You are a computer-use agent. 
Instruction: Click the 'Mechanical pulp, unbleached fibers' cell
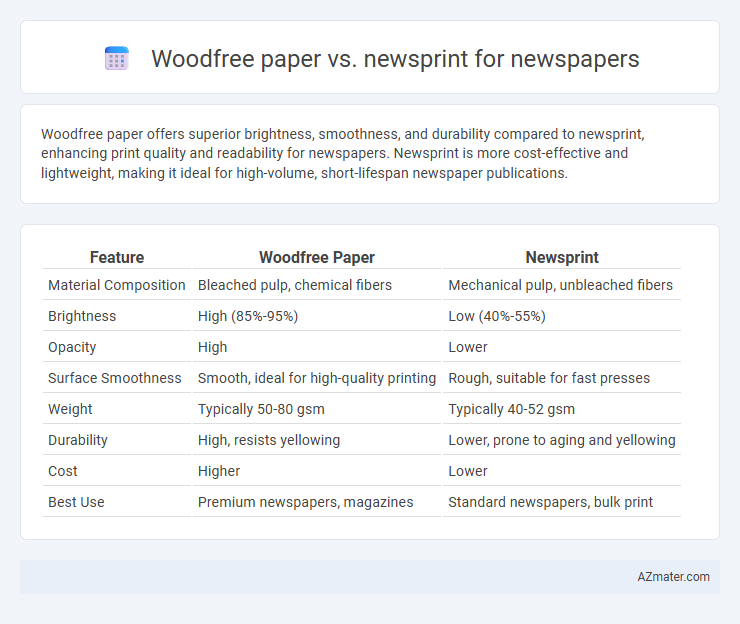pyautogui.click(x=562, y=285)
